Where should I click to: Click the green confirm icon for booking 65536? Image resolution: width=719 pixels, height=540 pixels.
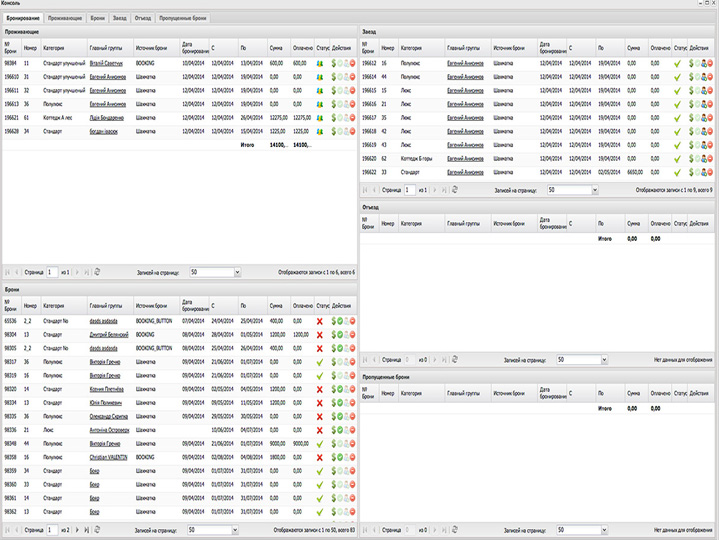coord(340,321)
